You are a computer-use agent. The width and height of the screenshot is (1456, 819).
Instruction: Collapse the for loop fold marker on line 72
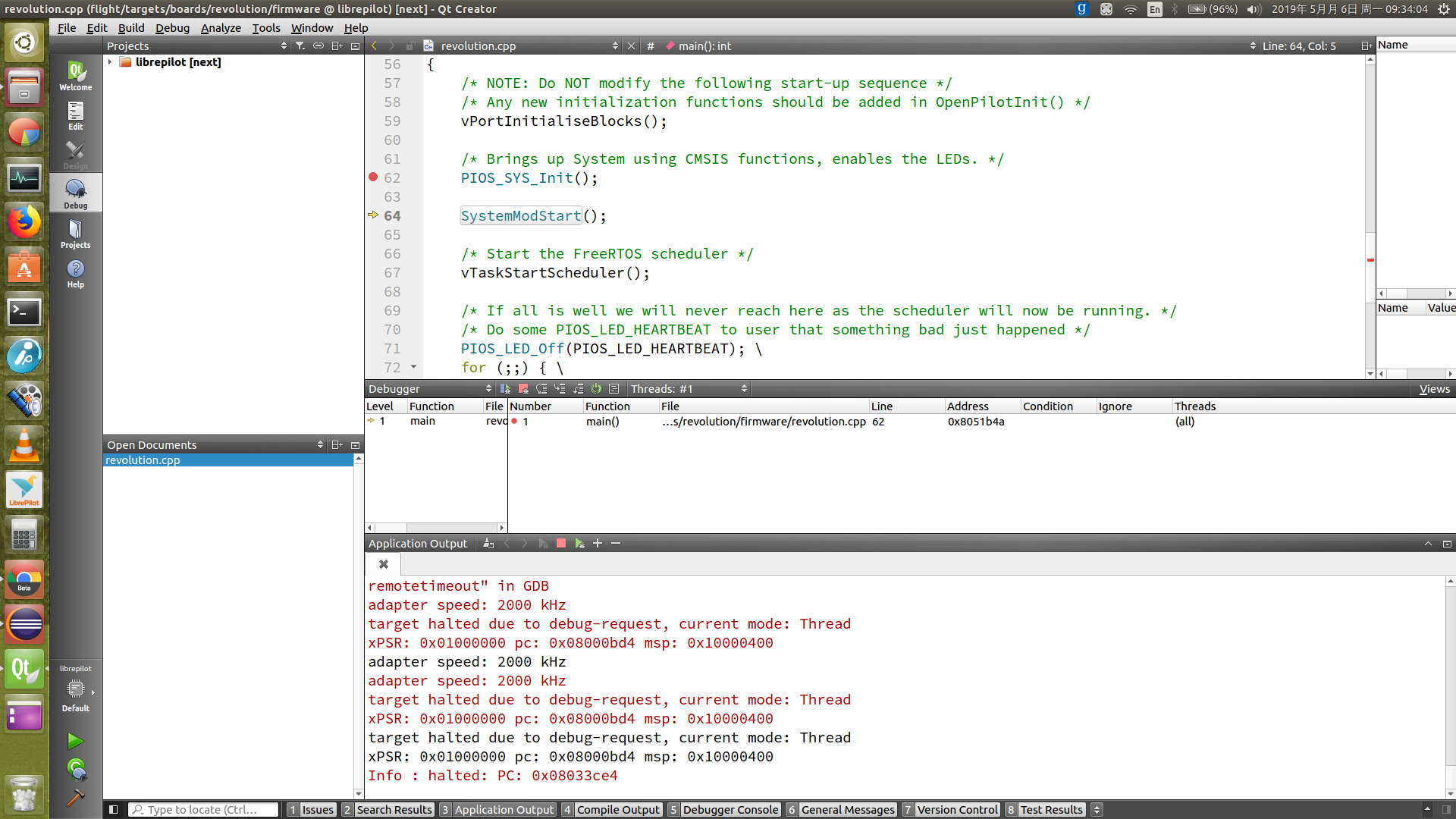click(x=414, y=367)
